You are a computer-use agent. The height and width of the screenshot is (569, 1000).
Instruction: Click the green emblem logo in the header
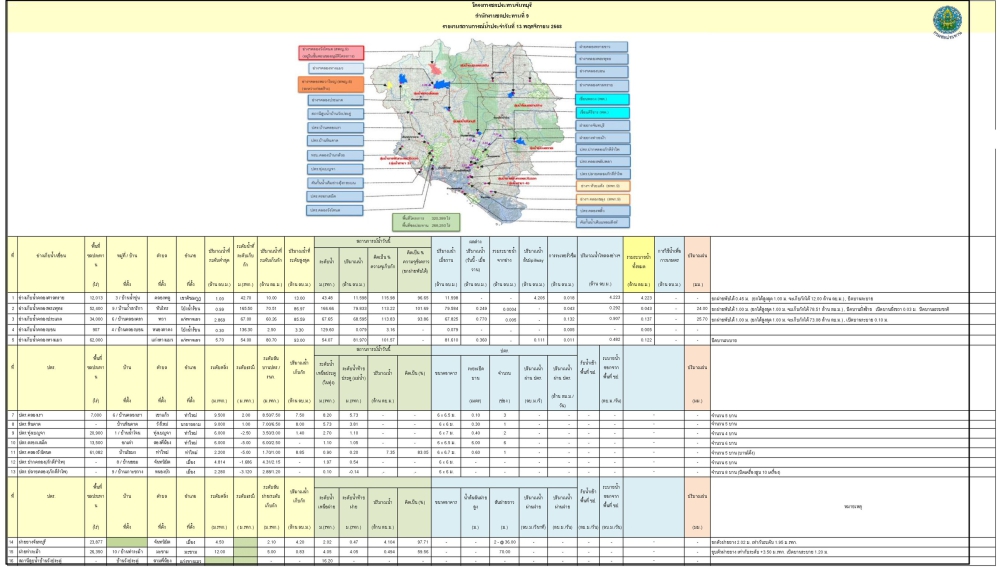[945, 20]
